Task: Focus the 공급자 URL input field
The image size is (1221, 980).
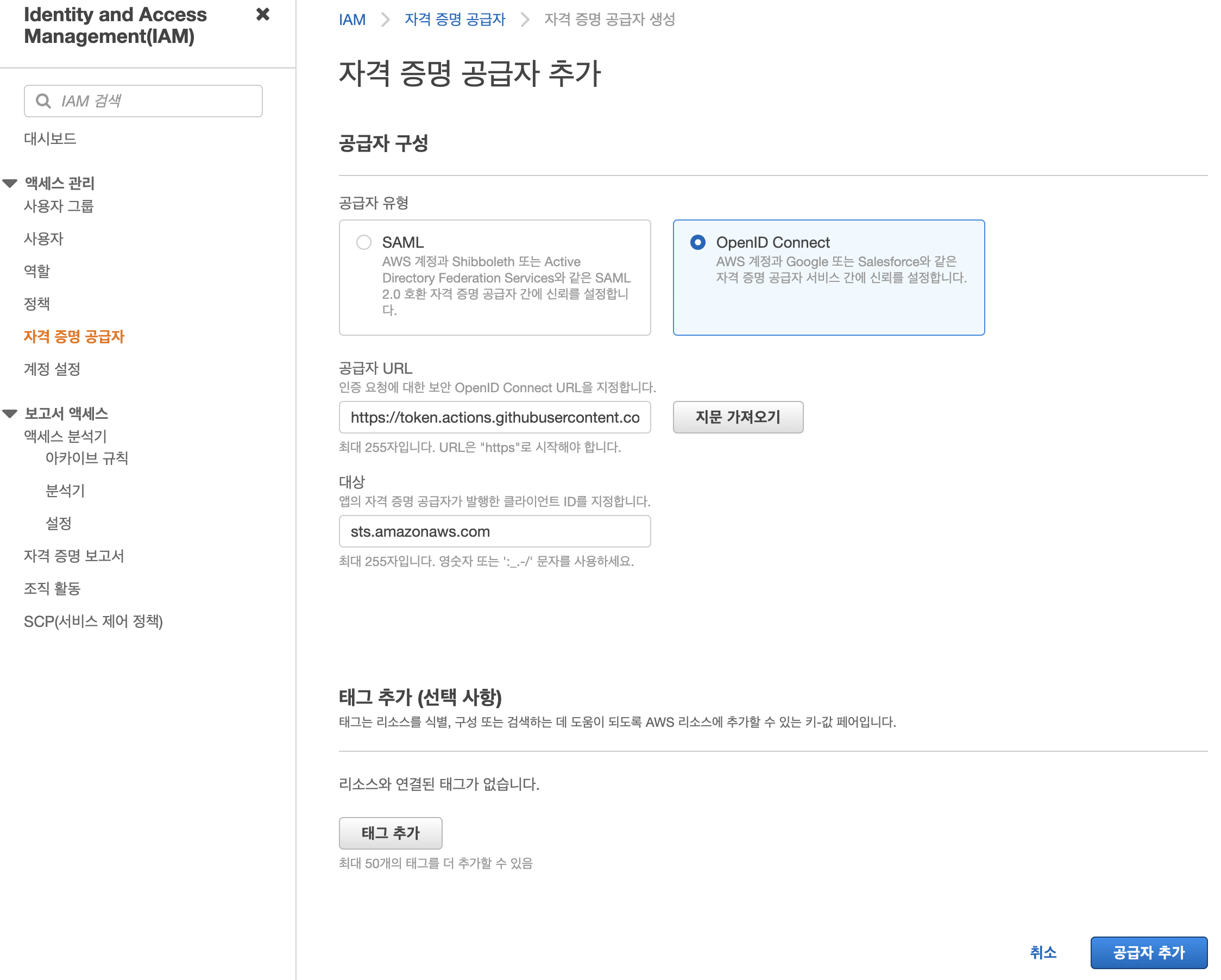Action: click(x=494, y=418)
